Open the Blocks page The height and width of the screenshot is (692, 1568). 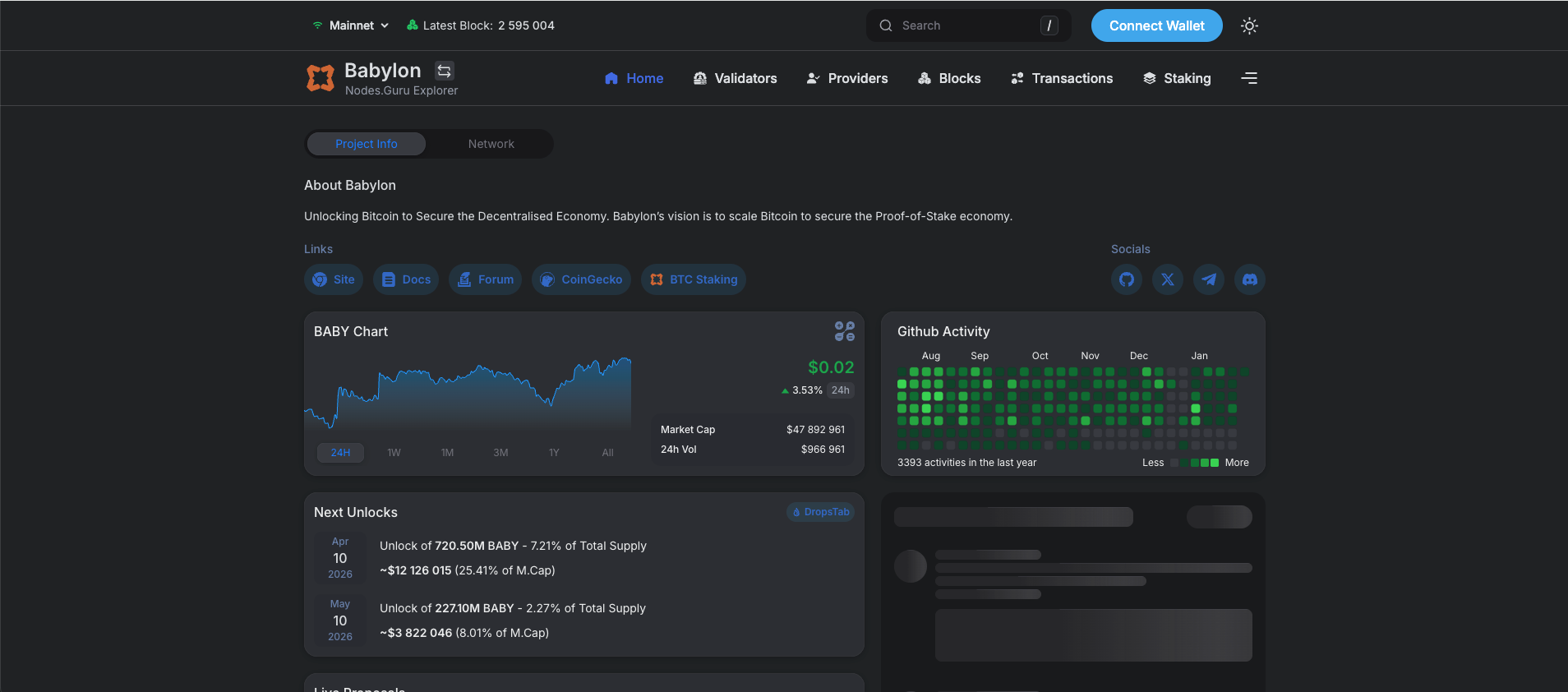tap(949, 78)
